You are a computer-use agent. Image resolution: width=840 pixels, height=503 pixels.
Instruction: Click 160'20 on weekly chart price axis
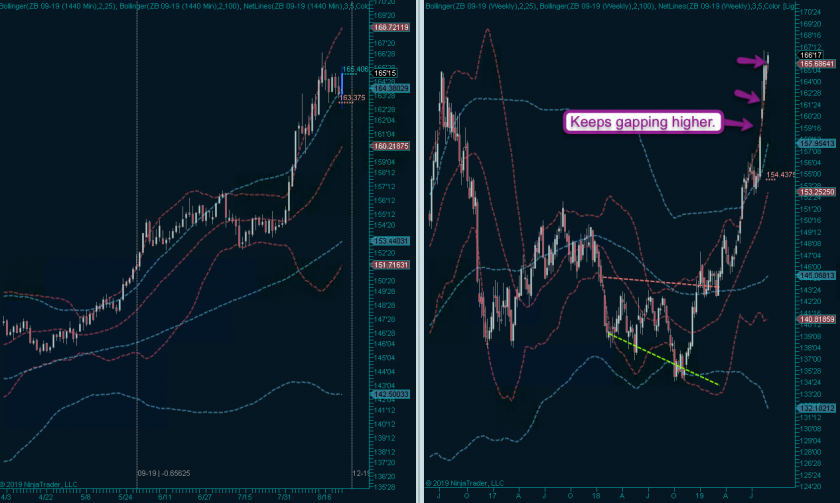tap(810, 116)
